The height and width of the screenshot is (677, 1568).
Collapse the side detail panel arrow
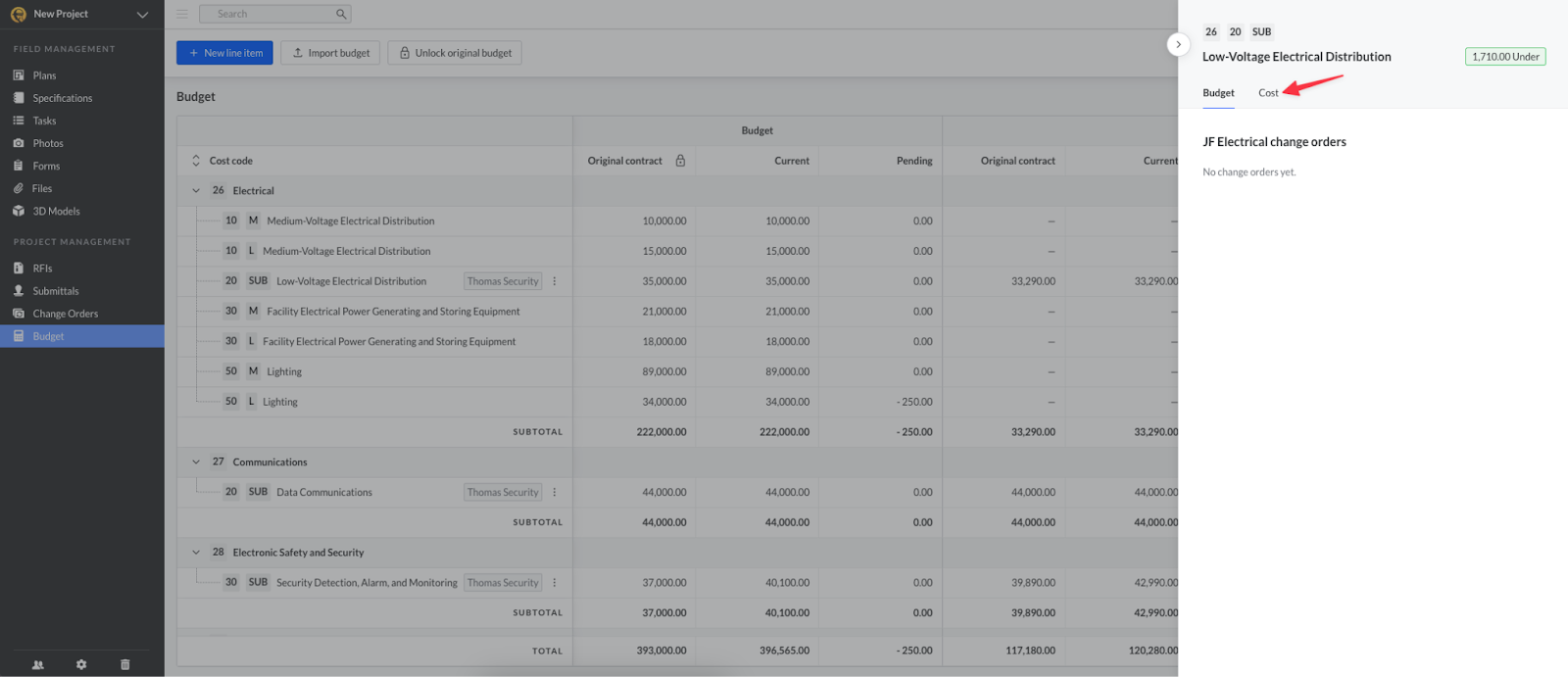click(1178, 44)
